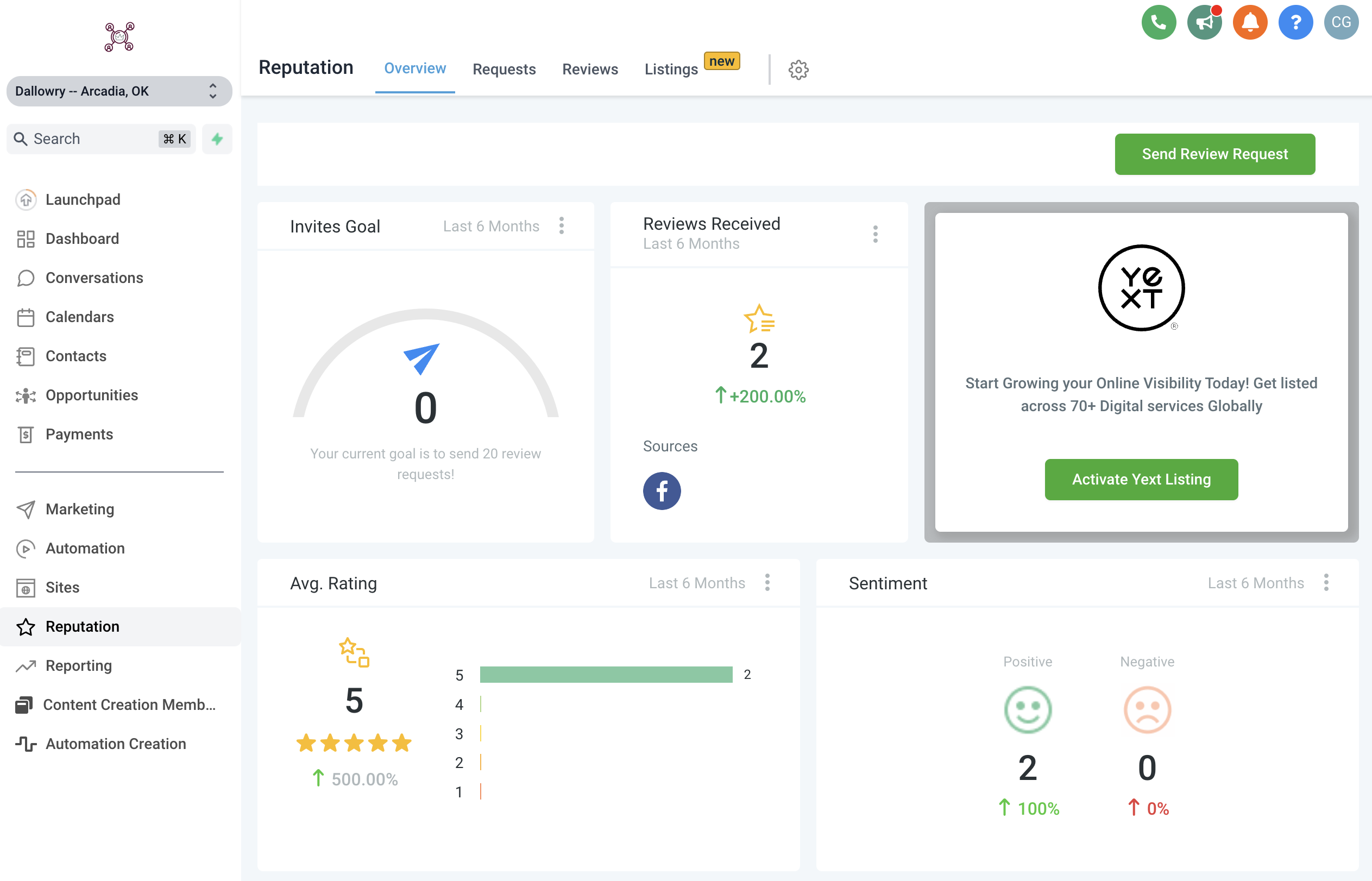Switch to the Listings tab
Screen dimensions: 1372x881
pyautogui.click(x=671, y=69)
